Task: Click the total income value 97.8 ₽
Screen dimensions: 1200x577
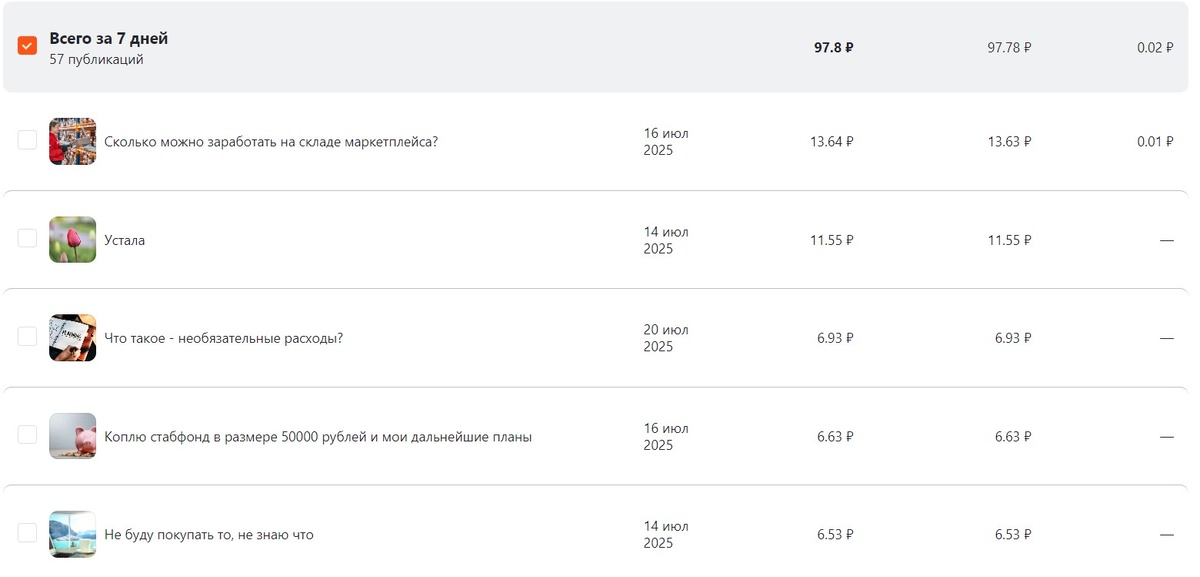Action: point(833,47)
